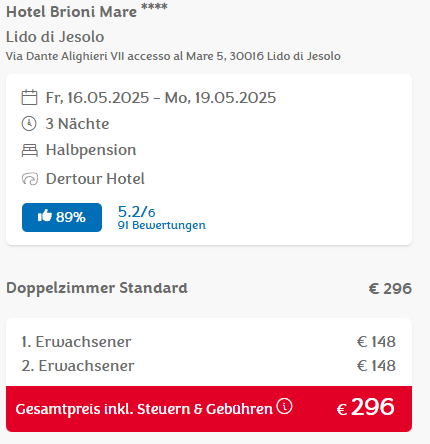Click the blue 89% recommendation badge
The height and width of the screenshot is (444, 430).
pos(62,217)
